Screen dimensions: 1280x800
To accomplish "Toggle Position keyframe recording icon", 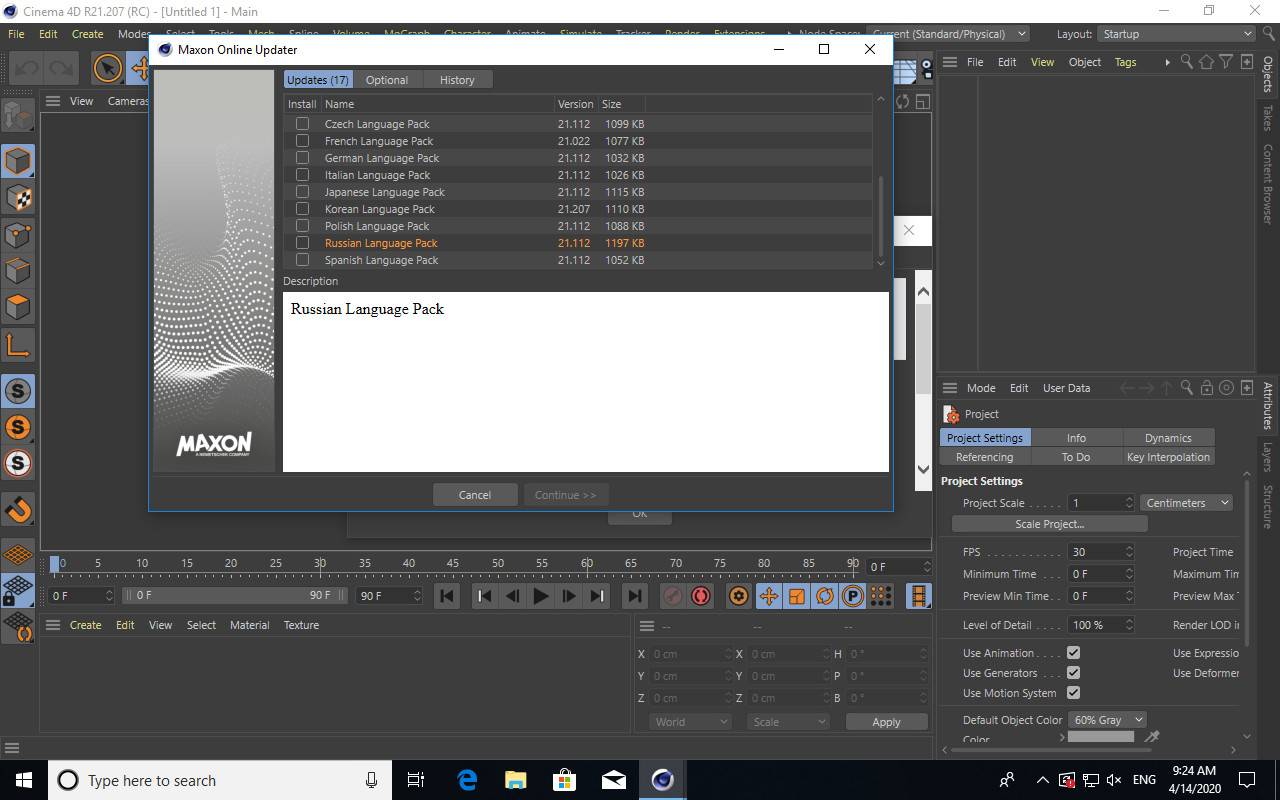I will point(768,596).
